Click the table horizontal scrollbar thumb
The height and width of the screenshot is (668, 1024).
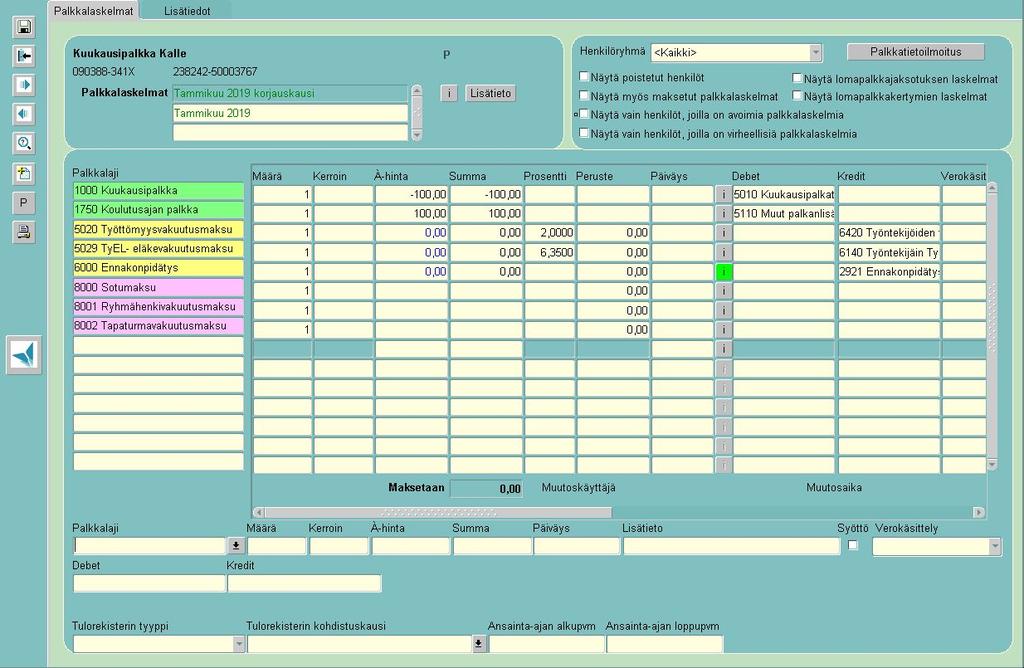[438, 513]
